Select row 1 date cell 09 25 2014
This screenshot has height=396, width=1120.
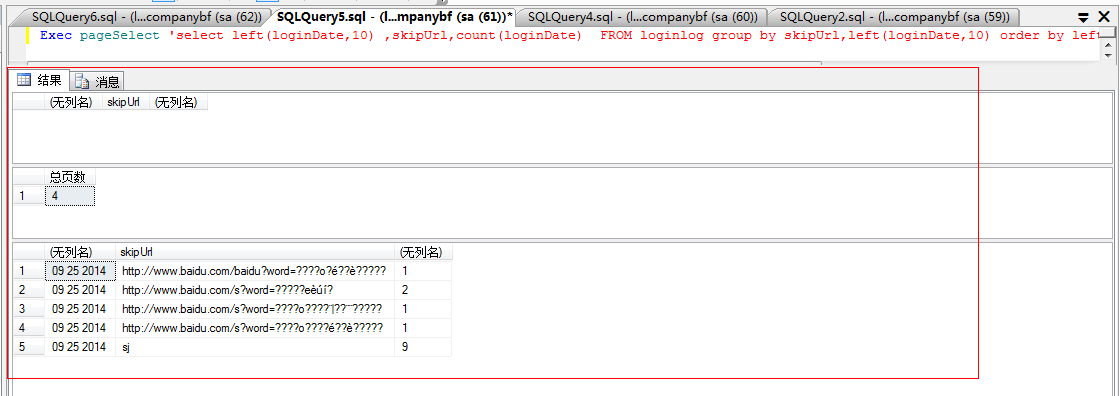pos(80,271)
